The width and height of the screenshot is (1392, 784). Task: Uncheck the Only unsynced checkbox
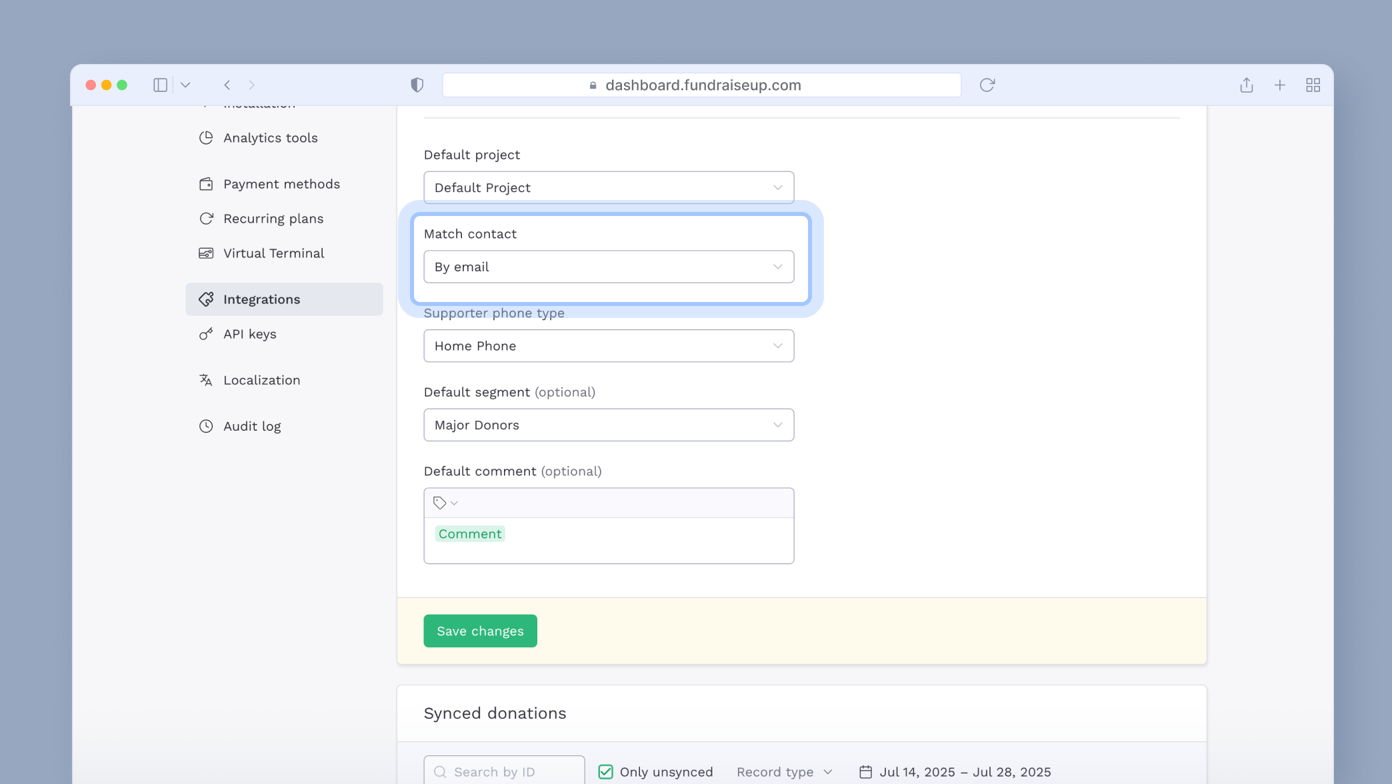604,771
